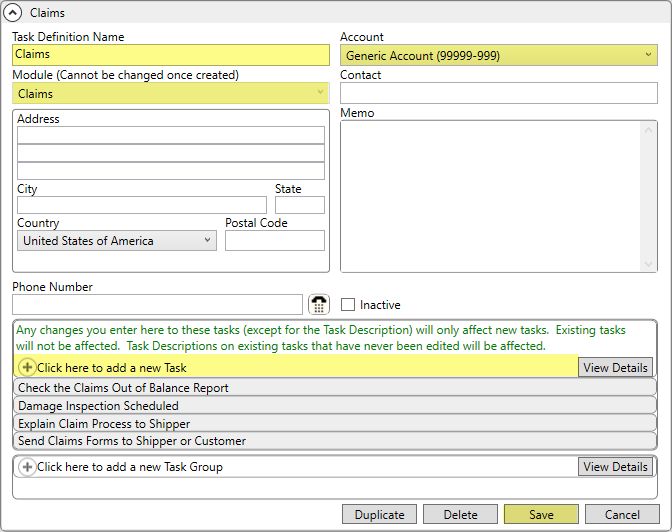
Task: Enable the Inactive checkbox
Action: coord(348,305)
